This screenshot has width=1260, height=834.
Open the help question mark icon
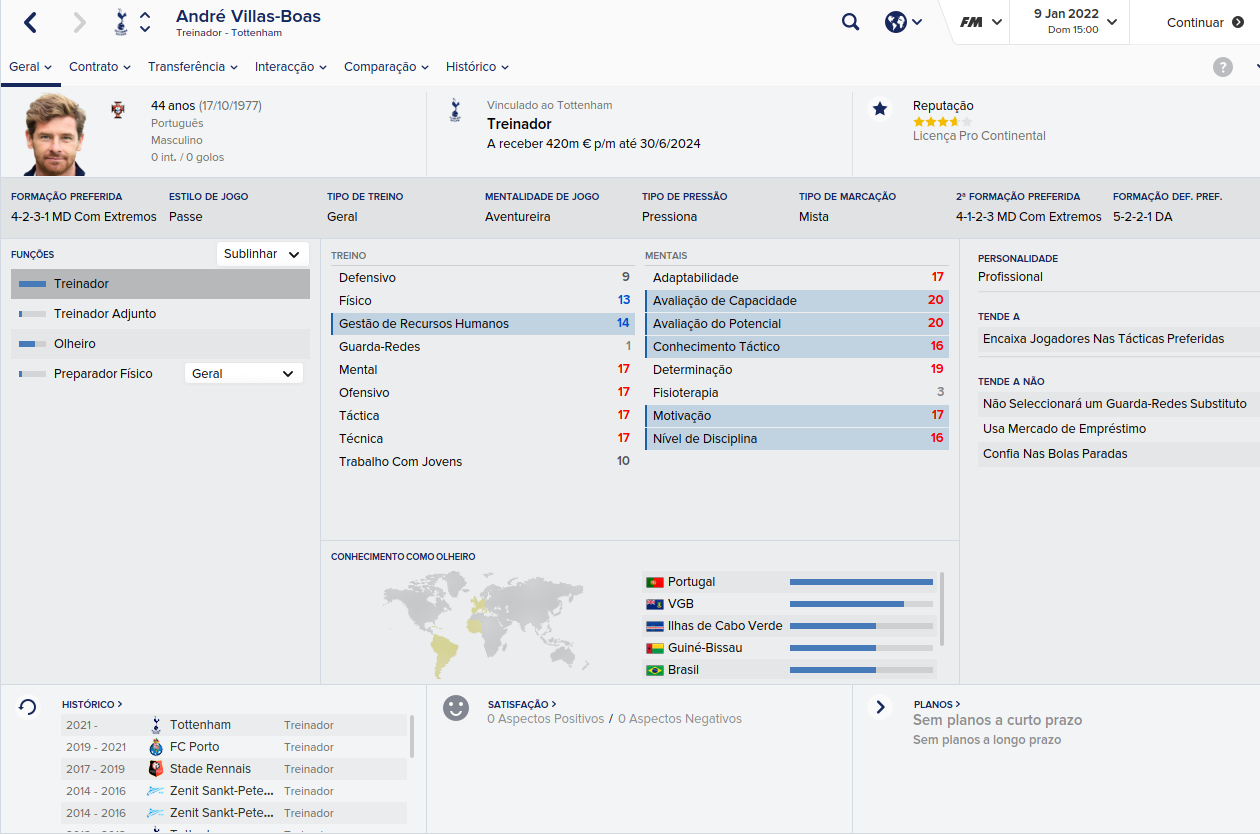1223,67
